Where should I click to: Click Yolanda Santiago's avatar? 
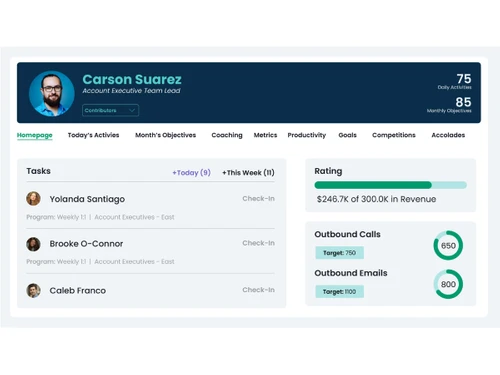(33, 199)
